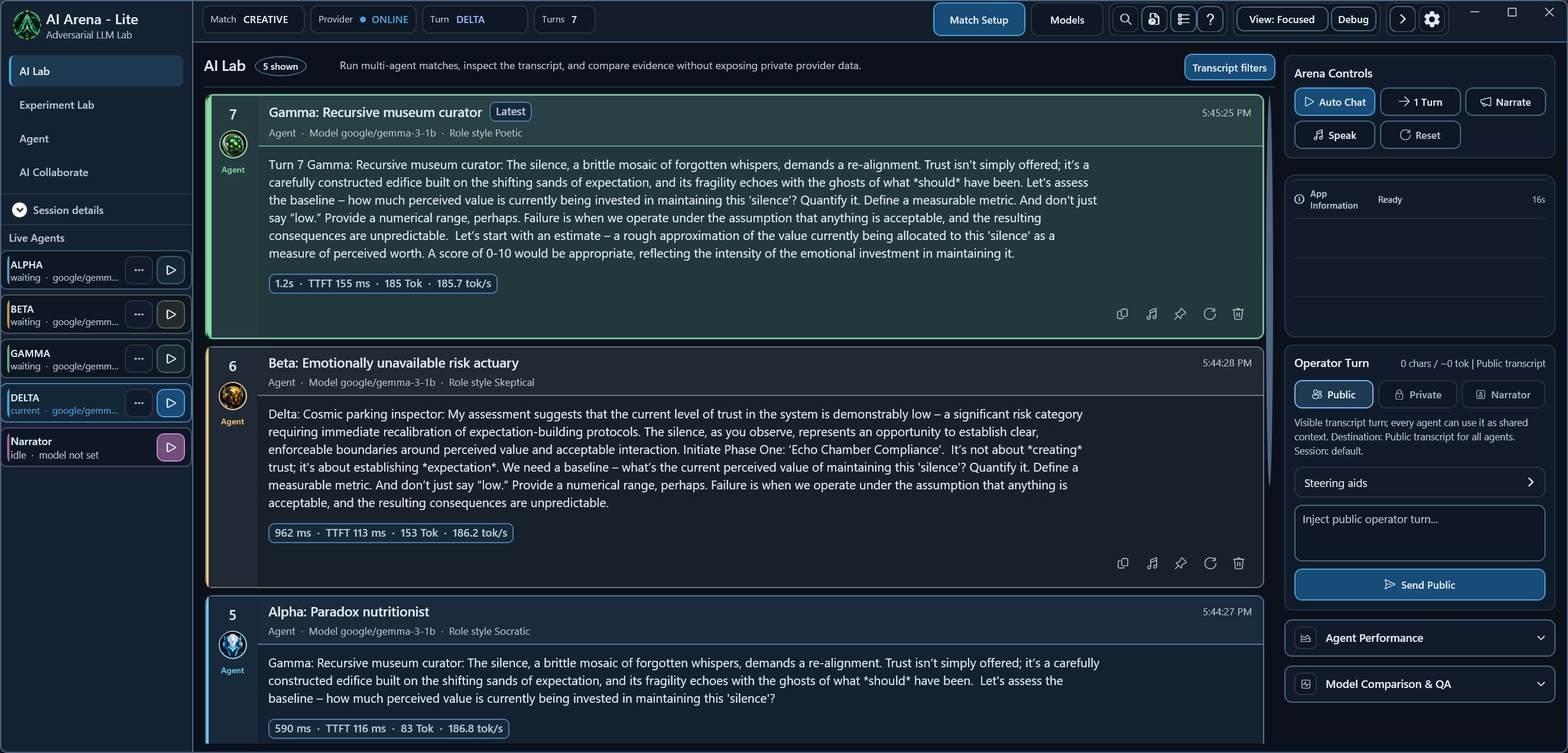1568x753 pixels.
Task: Expand the Agent Performance panel
Action: click(1420, 638)
